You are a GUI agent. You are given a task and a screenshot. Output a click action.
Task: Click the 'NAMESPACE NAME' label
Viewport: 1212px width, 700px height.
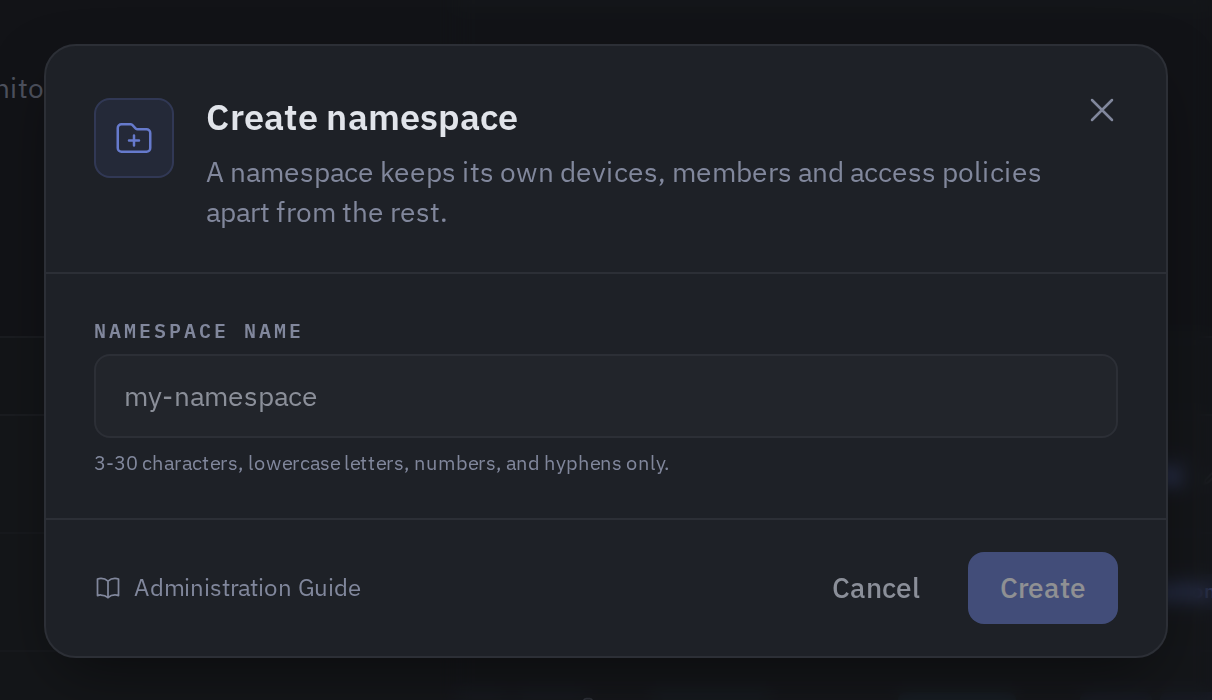(x=198, y=331)
